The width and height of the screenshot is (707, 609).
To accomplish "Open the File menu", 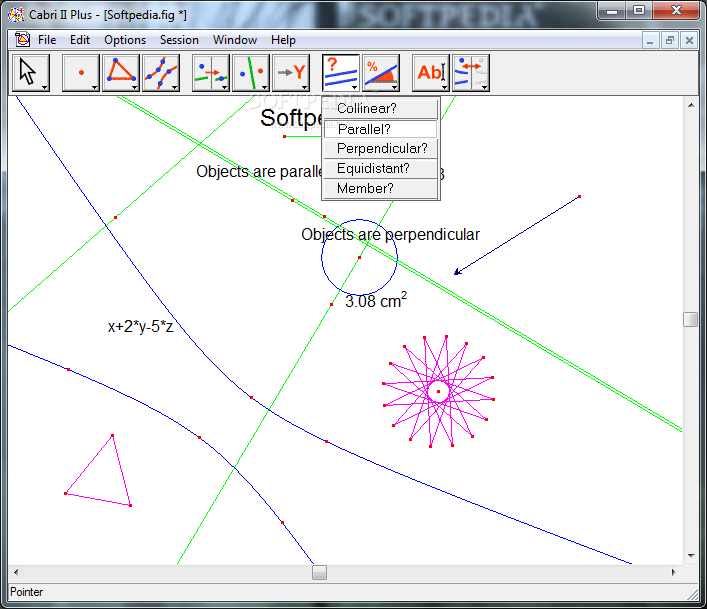I will coord(47,40).
